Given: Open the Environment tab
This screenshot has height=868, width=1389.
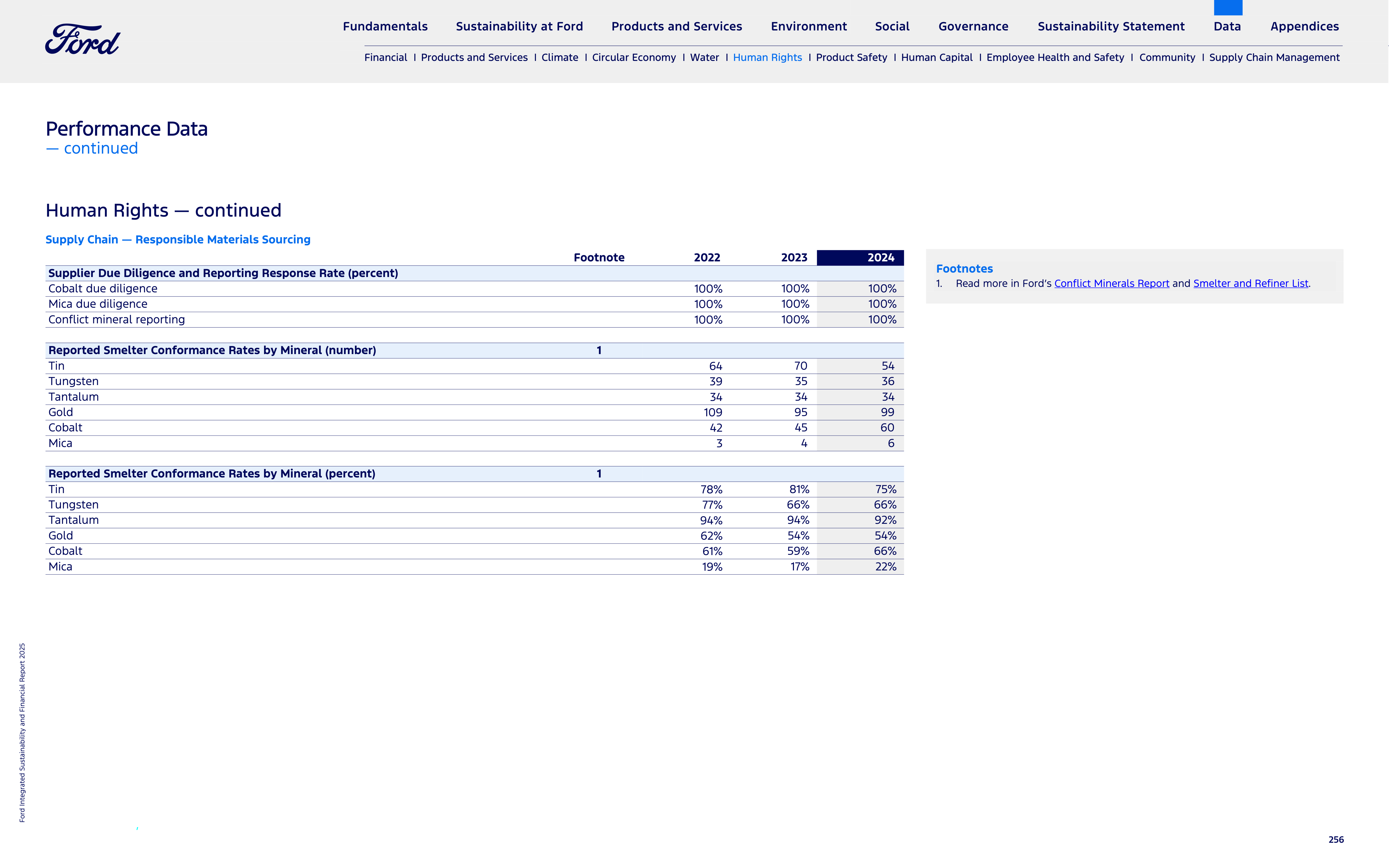Looking at the screenshot, I should [809, 26].
